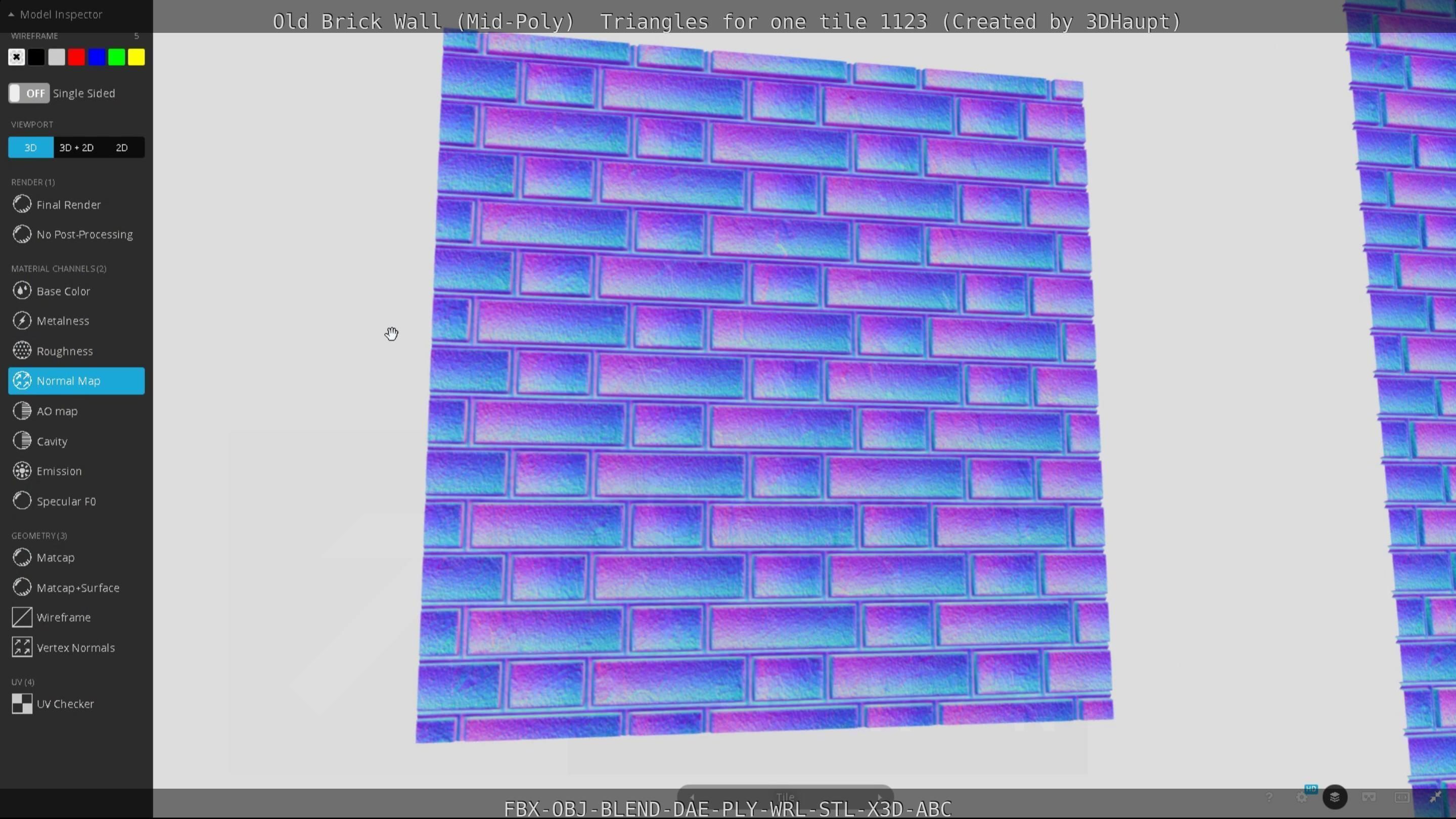
Task: Choose the black wireframe color
Action: tap(36, 57)
